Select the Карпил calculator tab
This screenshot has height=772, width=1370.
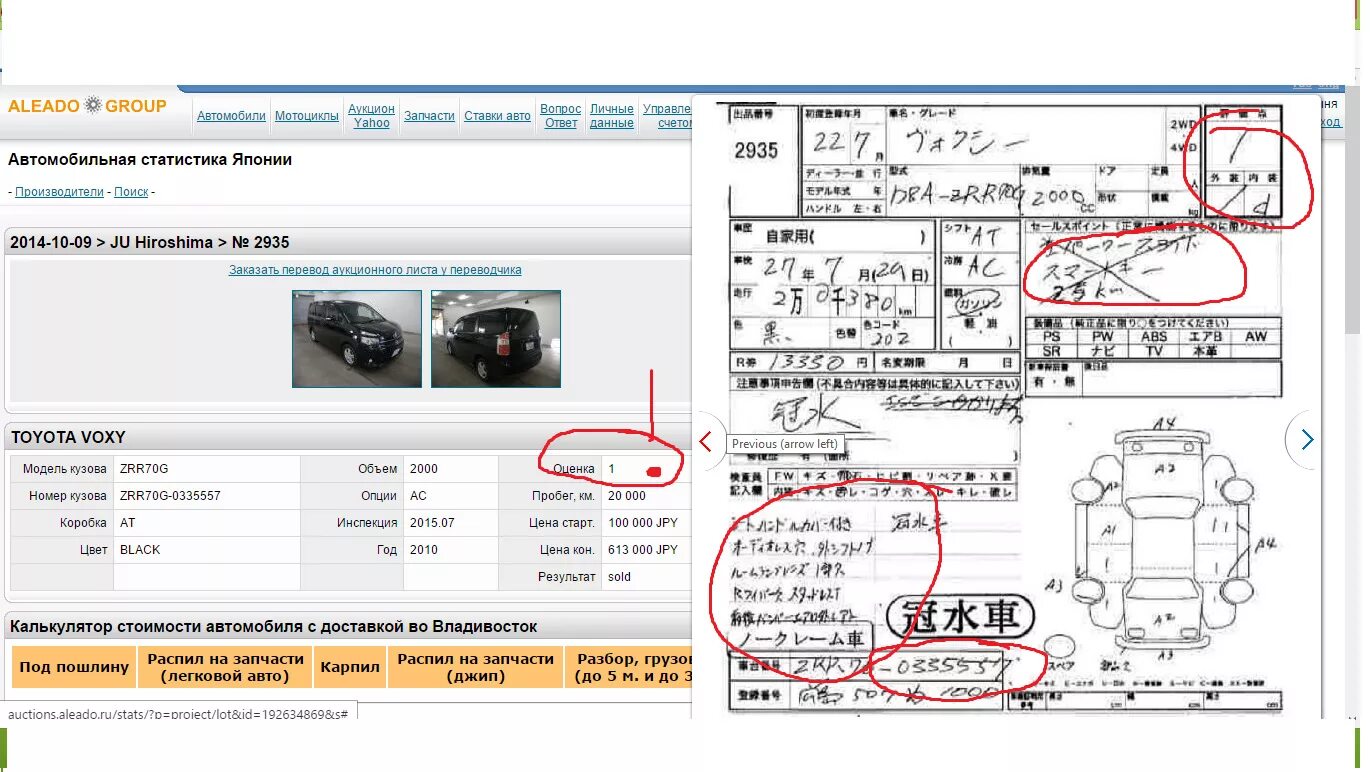349,667
